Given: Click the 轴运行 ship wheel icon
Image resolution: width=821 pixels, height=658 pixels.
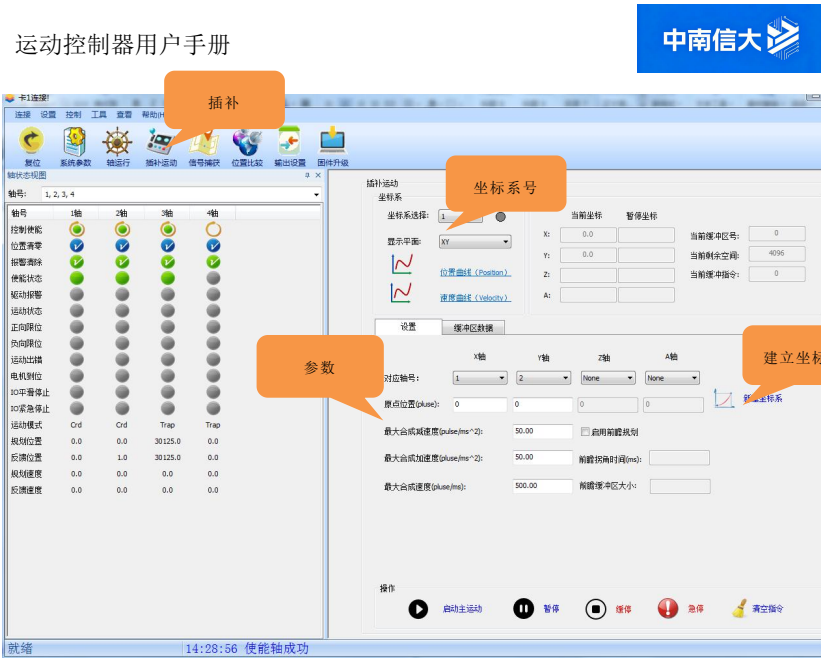Looking at the screenshot, I should click(118, 141).
